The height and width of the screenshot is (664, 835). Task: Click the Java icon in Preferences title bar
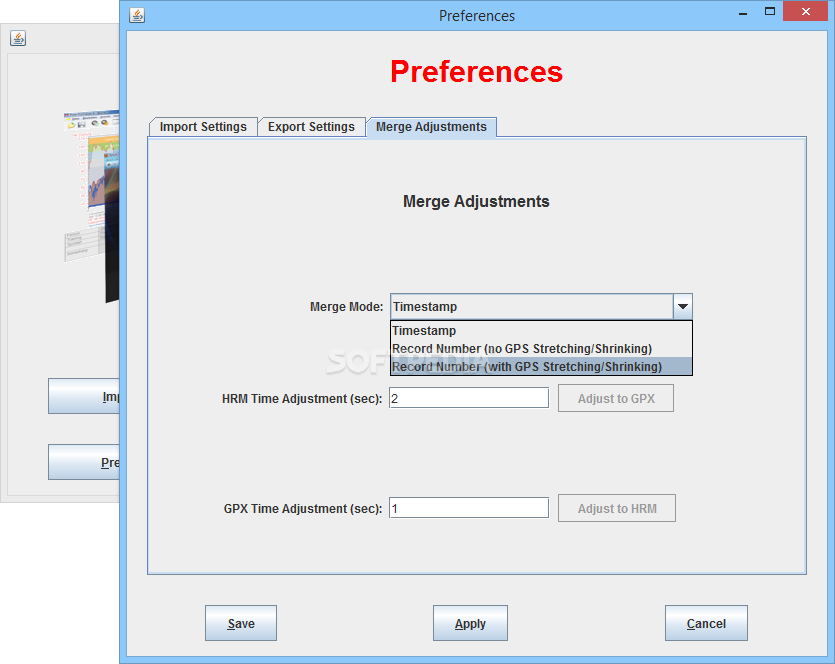point(137,15)
